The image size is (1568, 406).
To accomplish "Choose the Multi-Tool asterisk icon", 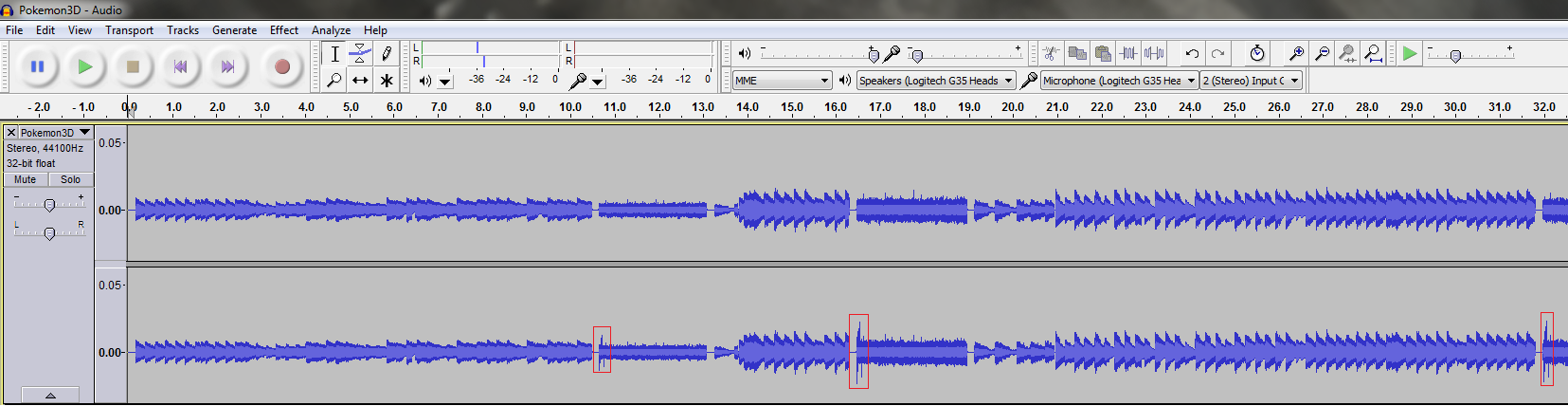I will tap(387, 81).
